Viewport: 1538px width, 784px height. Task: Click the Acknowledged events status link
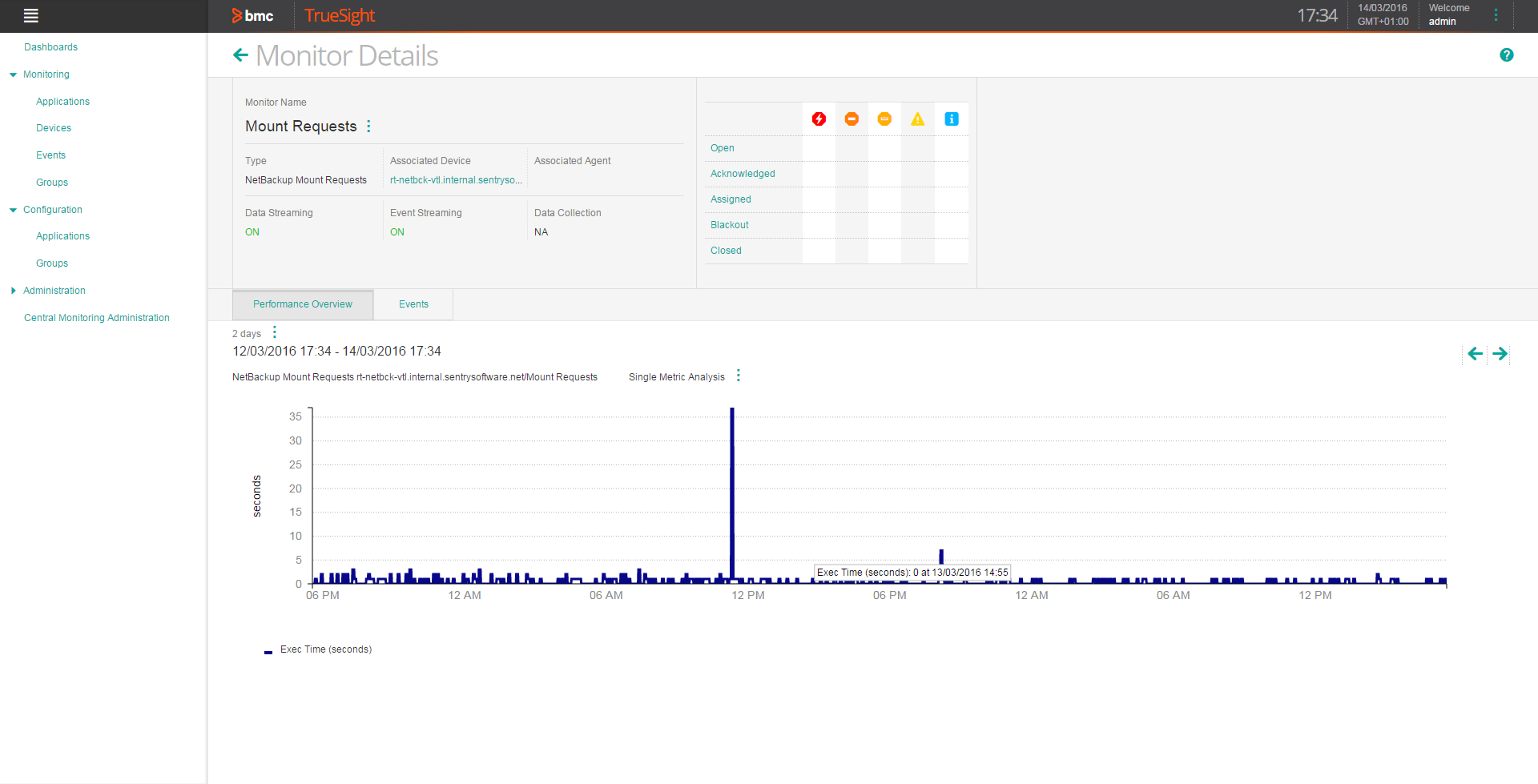[743, 174]
